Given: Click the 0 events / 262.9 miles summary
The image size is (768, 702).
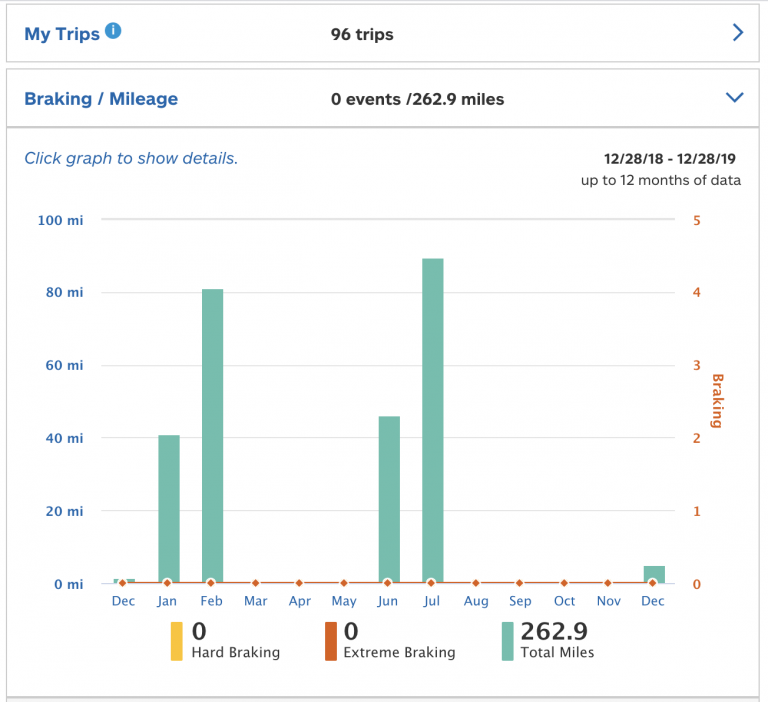Looking at the screenshot, I should (417, 99).
